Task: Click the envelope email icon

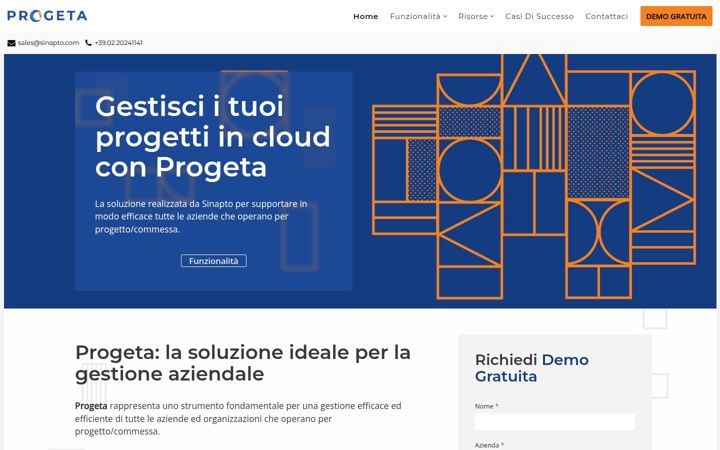Action: click(11, 43)
